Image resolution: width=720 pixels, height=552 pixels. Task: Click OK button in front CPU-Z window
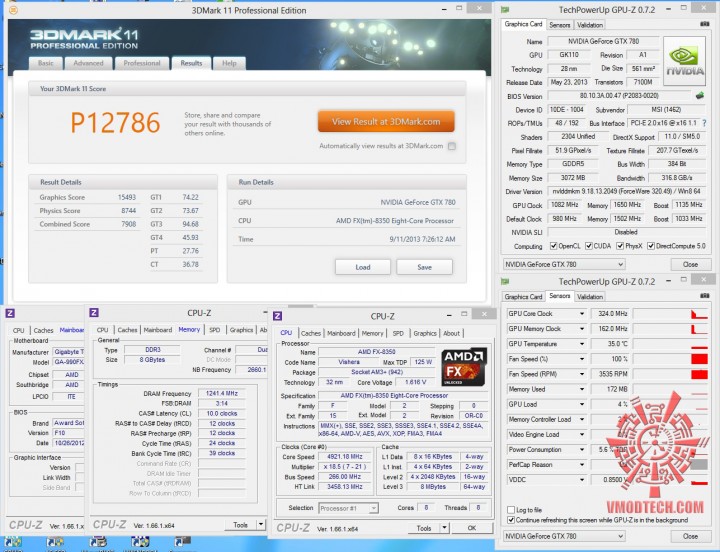coord(471,528)
